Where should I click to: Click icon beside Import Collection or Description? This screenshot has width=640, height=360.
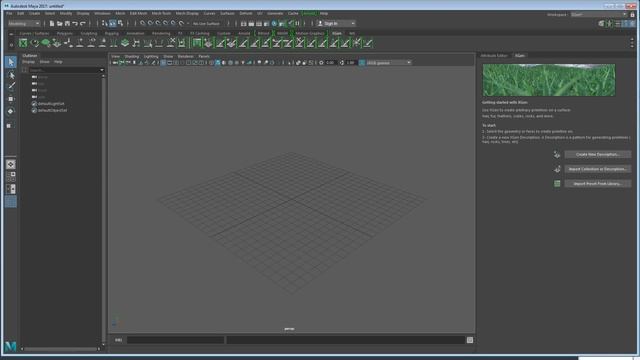pos(557,169)
